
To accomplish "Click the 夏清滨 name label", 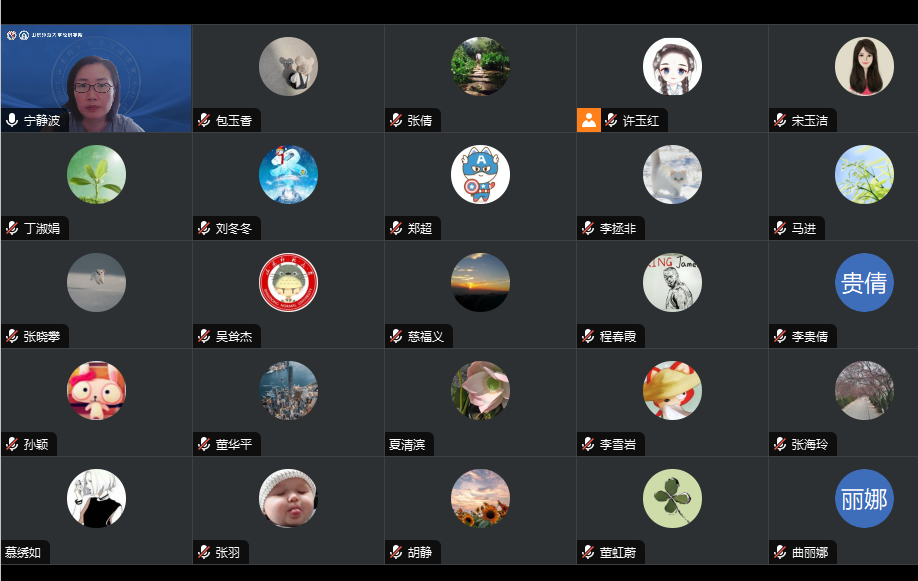I will tap(407, 445).
